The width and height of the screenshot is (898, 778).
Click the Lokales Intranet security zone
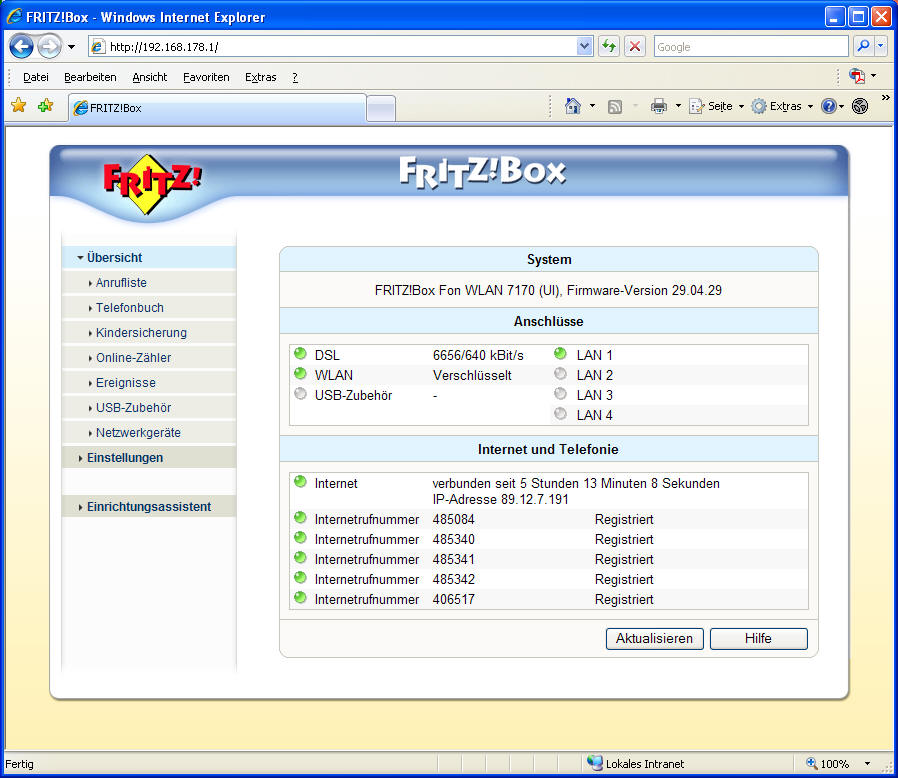636,764
